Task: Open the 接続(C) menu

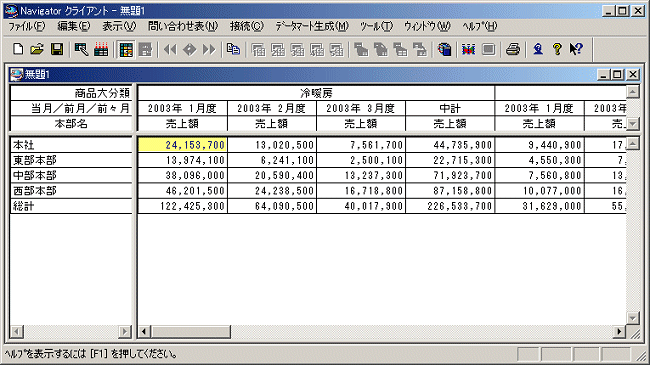Action: (247, 27)
